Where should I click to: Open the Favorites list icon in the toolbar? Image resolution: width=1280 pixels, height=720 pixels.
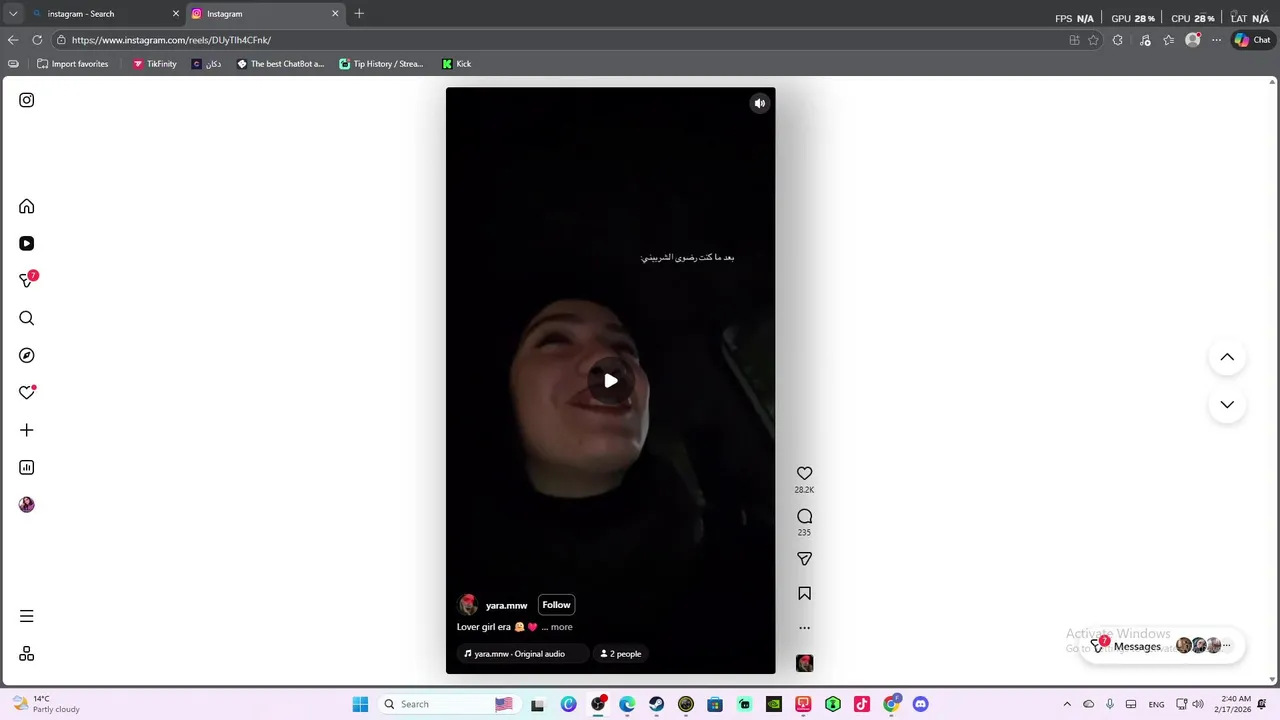pyautogui.click(x=1168, y=40)
